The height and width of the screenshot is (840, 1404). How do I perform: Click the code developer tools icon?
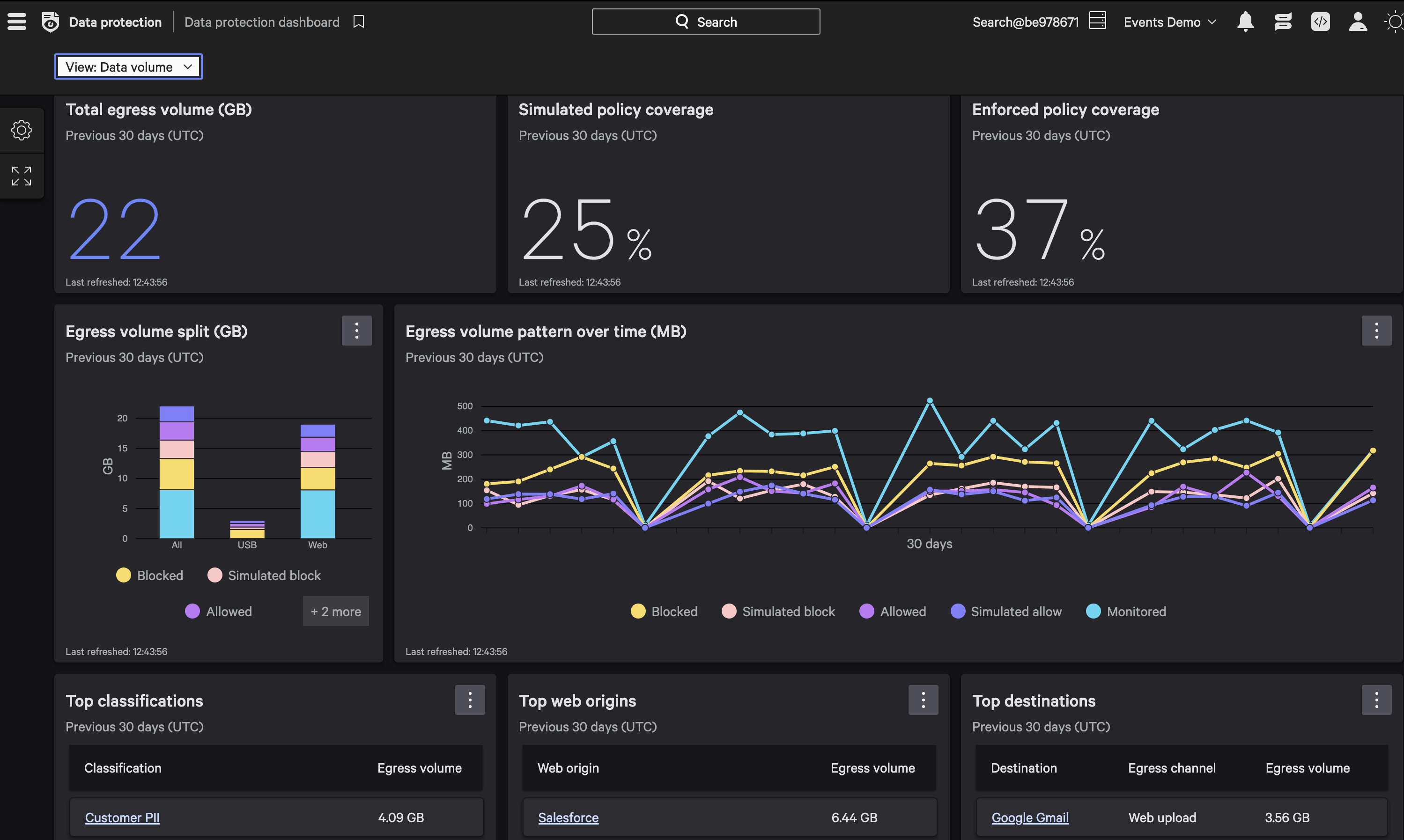(1320, 22)
